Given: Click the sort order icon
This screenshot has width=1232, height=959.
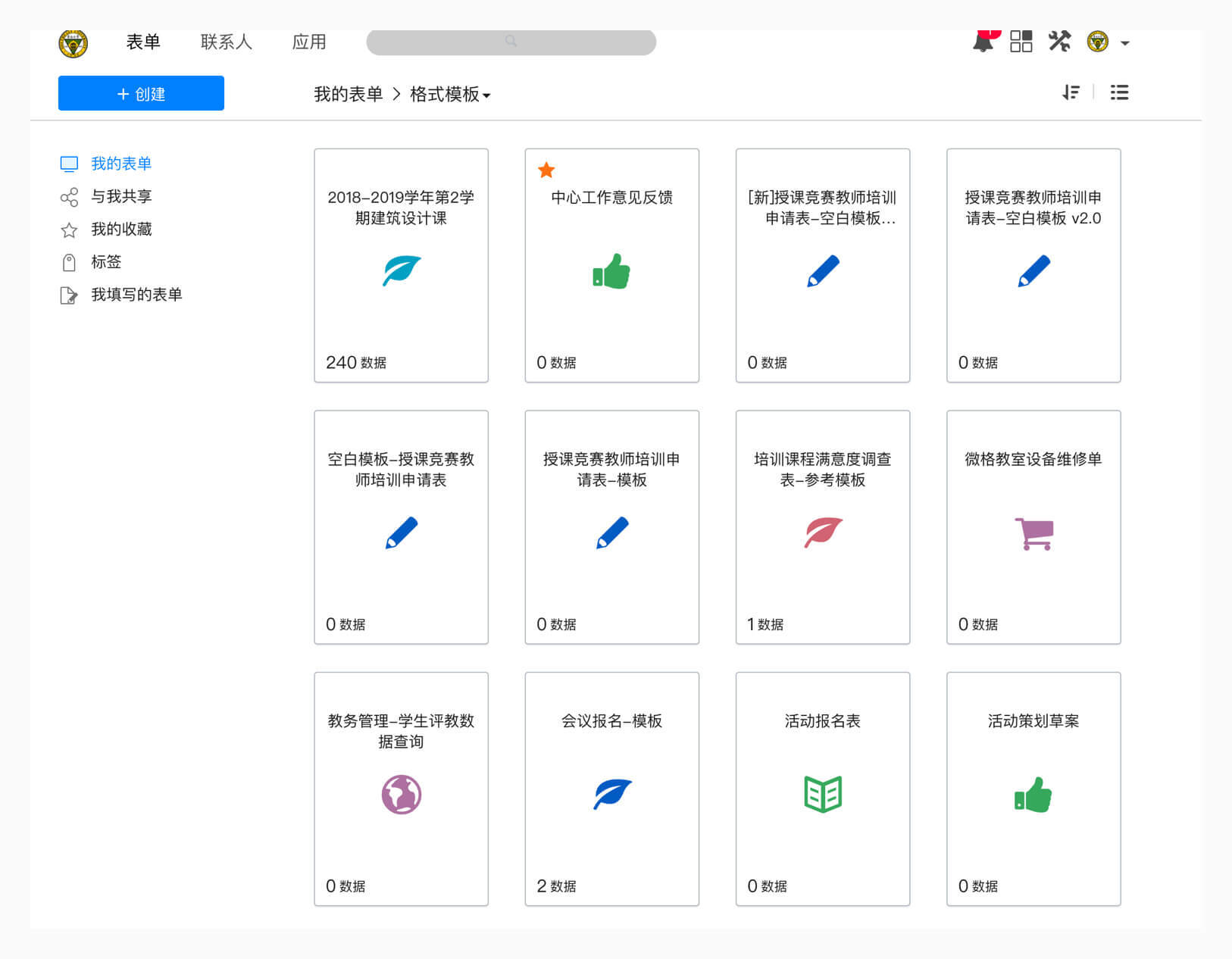Looking at the screenshot, I should click(1071, 92).
